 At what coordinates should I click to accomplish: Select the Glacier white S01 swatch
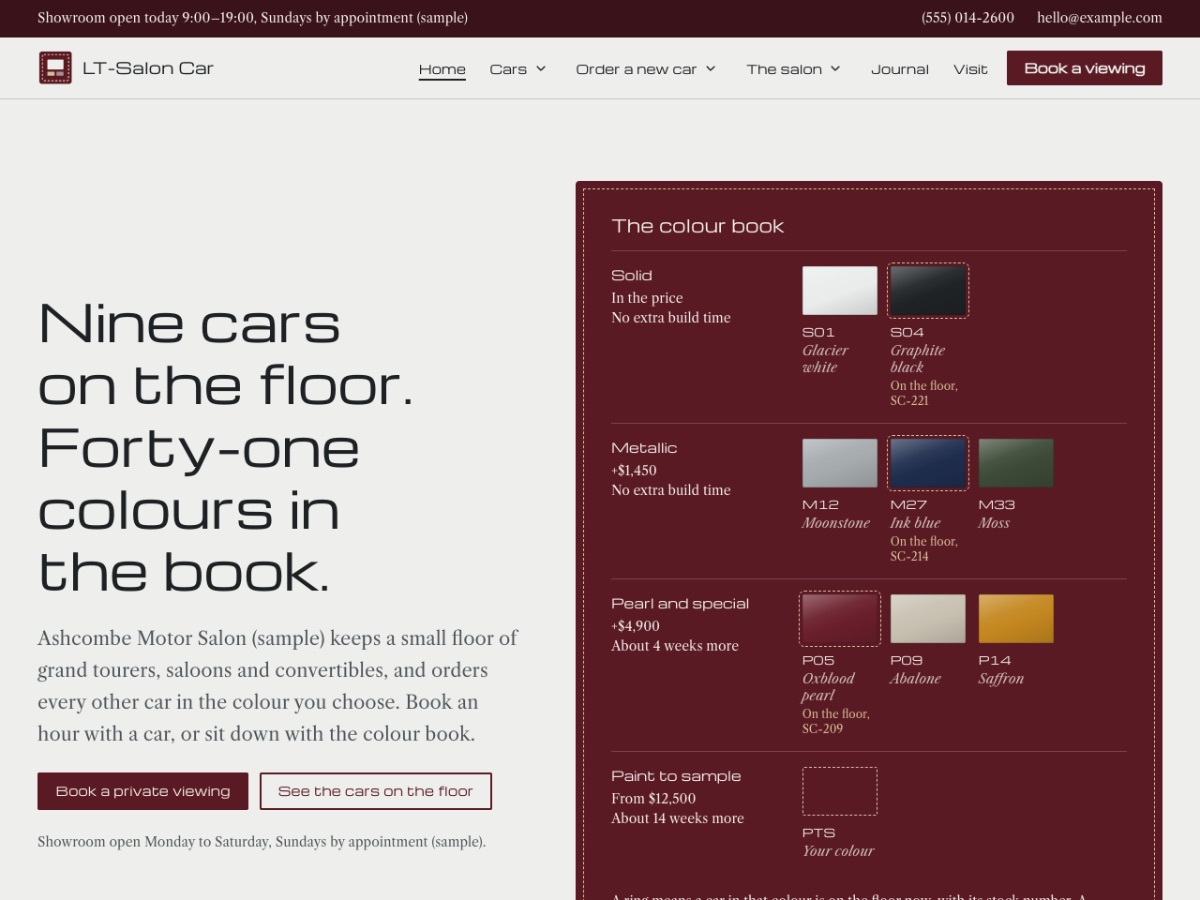840,291
